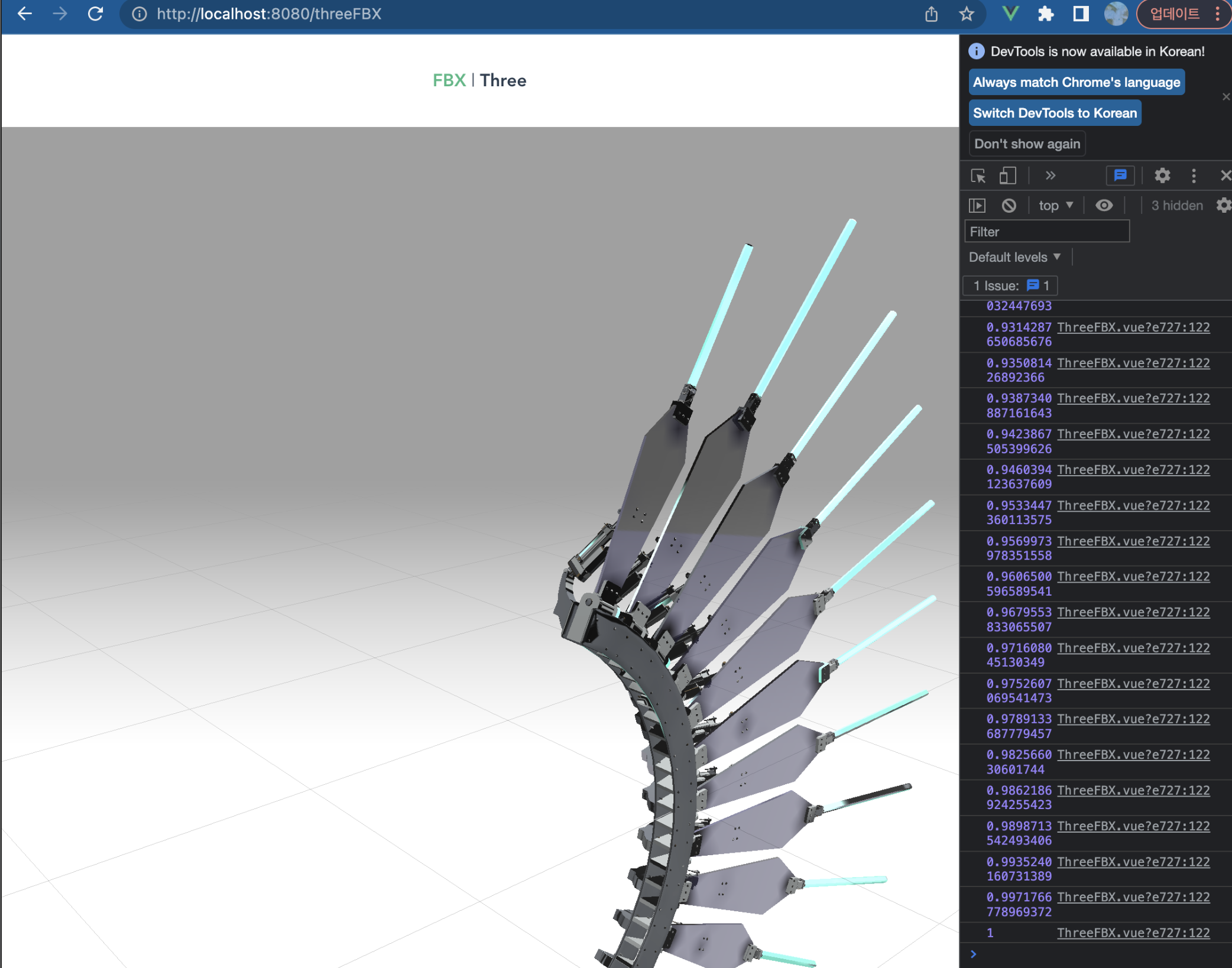Click the live expression eye icon
The width and height of the screenshot is (1232, 968).
point(1104,206)
